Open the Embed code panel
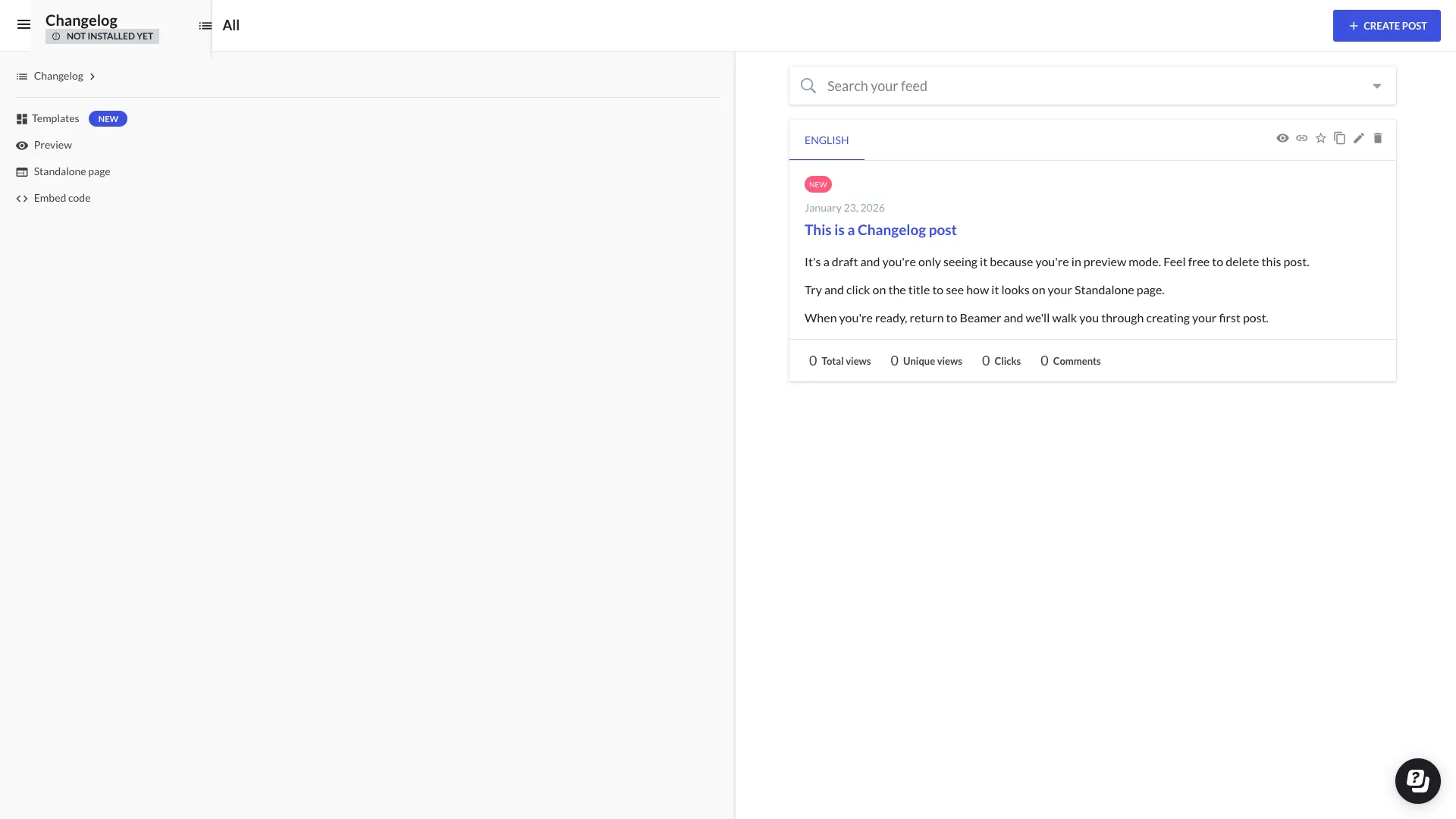 pos(62,198)
